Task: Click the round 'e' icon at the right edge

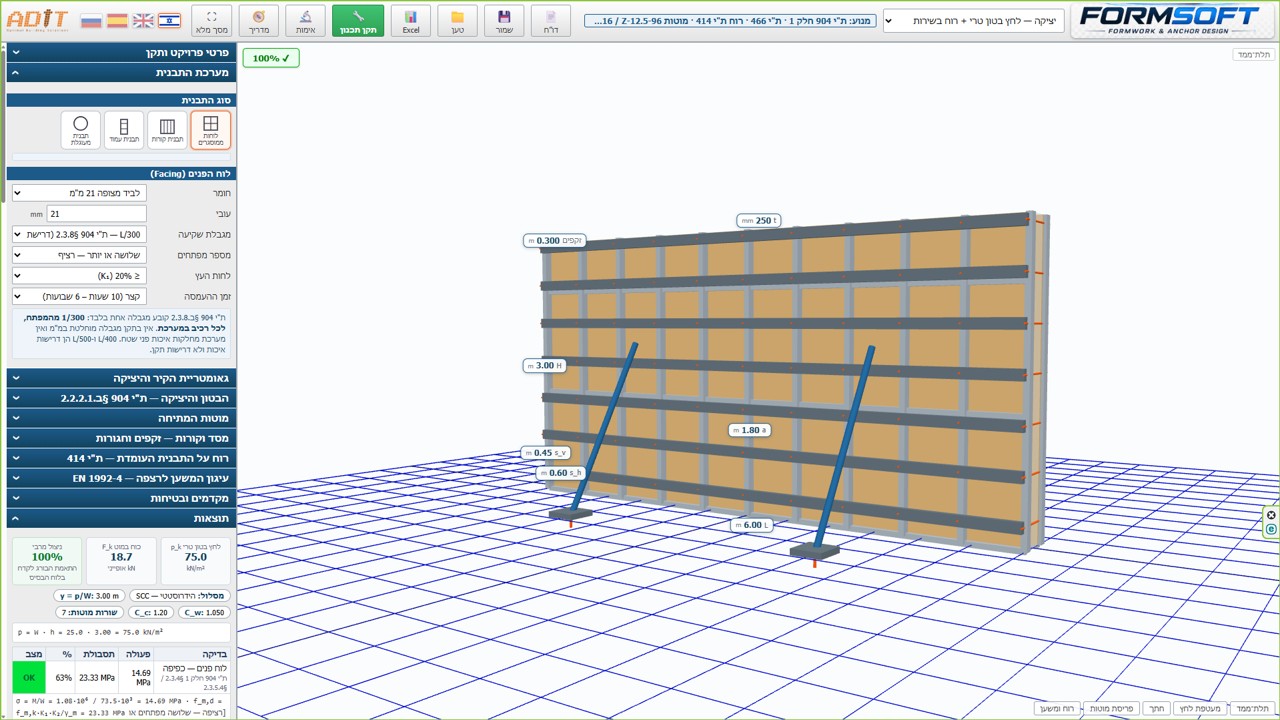Action: tap(1271, 528)
